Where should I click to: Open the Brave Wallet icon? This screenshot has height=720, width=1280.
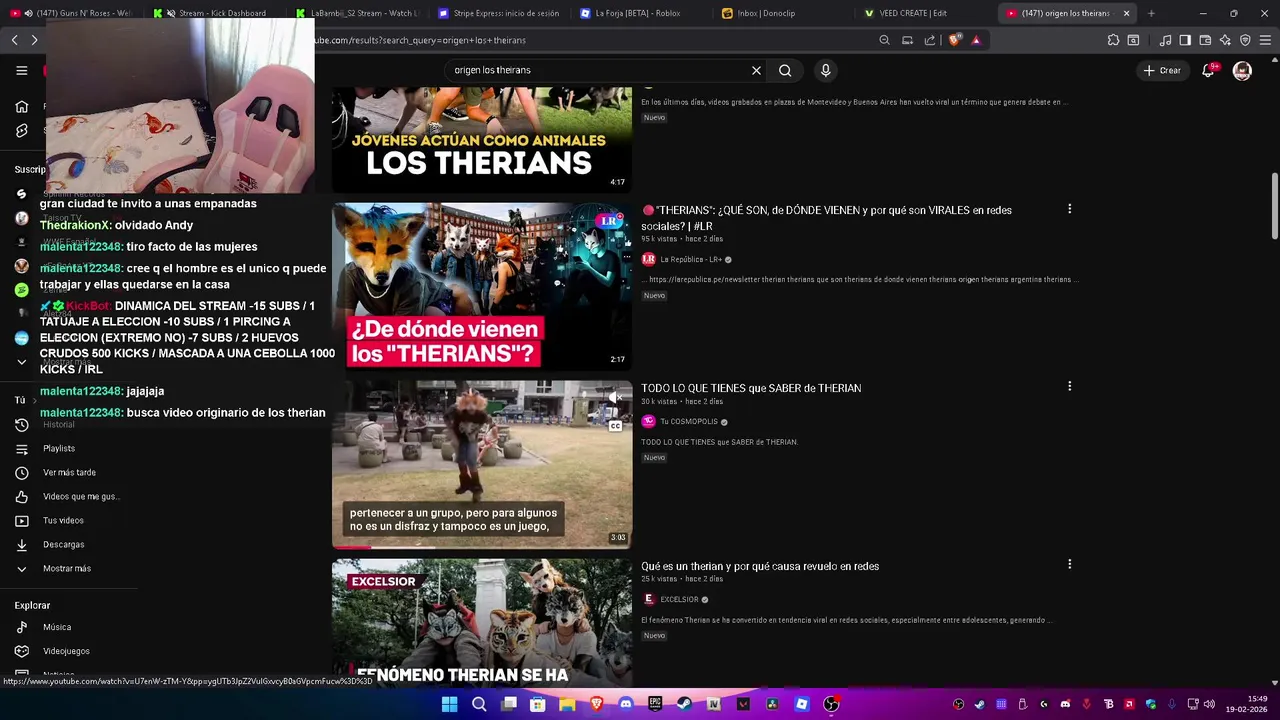pos(1205,40)
